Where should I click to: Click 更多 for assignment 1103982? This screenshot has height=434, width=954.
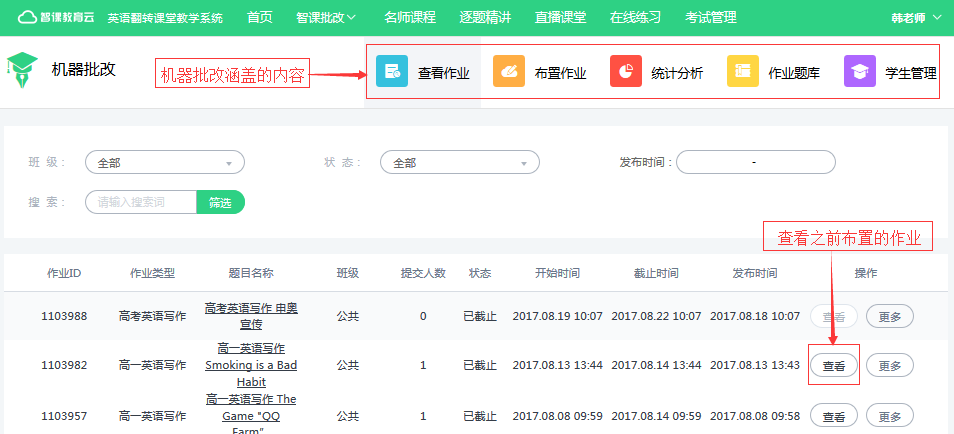click(890, 365)
